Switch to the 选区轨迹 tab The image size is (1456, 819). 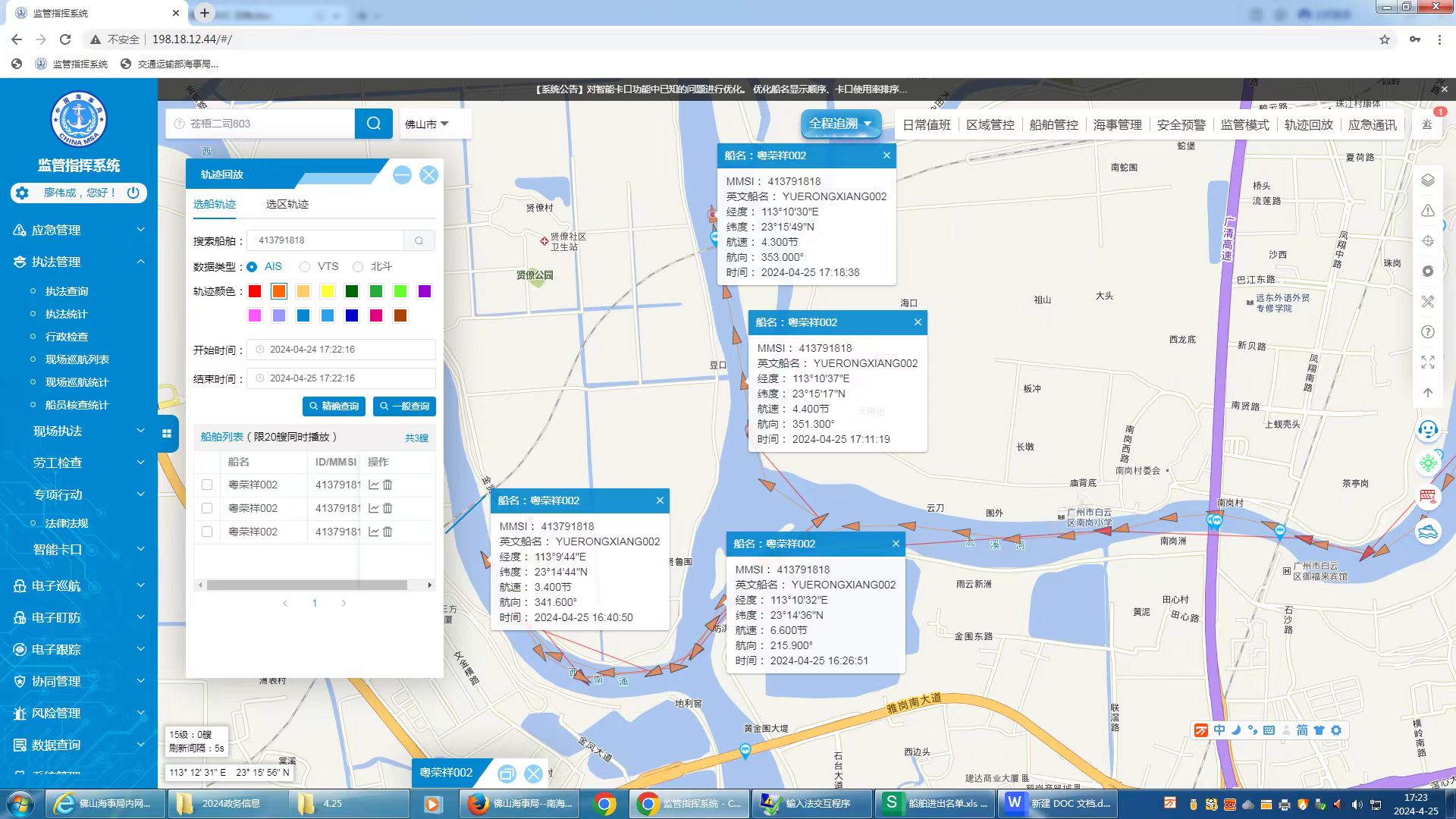coord(287,204)
